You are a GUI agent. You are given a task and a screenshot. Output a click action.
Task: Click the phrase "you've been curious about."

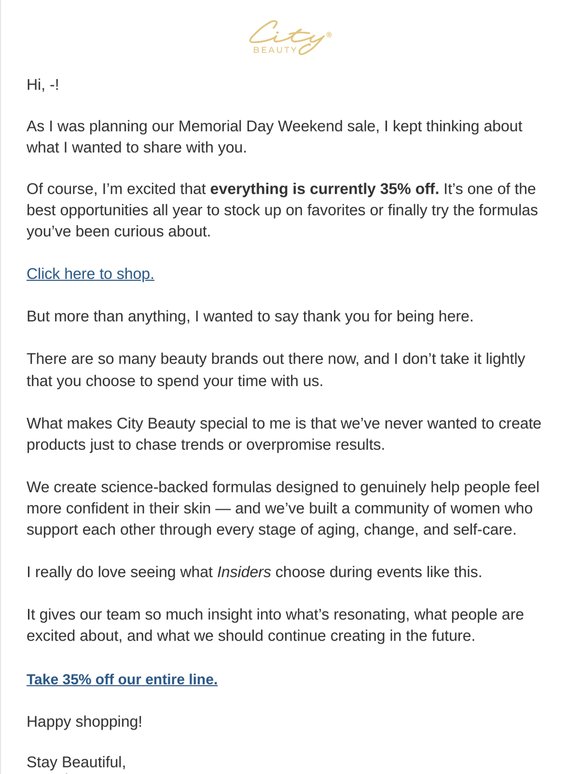pyautogui.click(x=118, y=231)
